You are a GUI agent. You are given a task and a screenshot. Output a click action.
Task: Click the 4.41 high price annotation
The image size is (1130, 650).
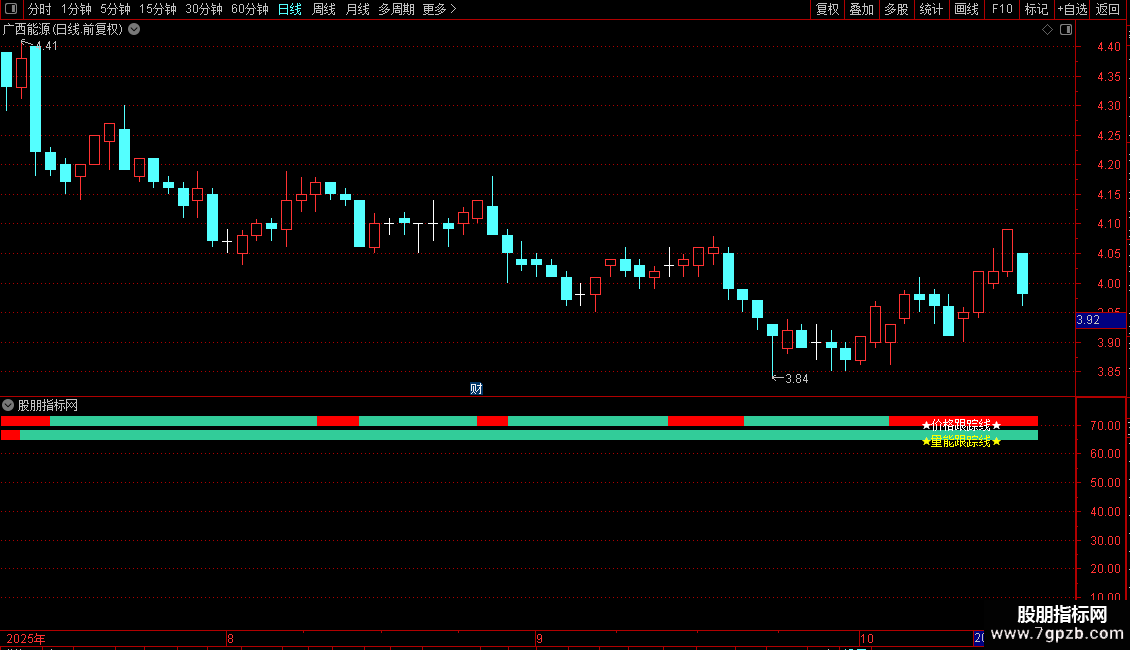point(46,46)
